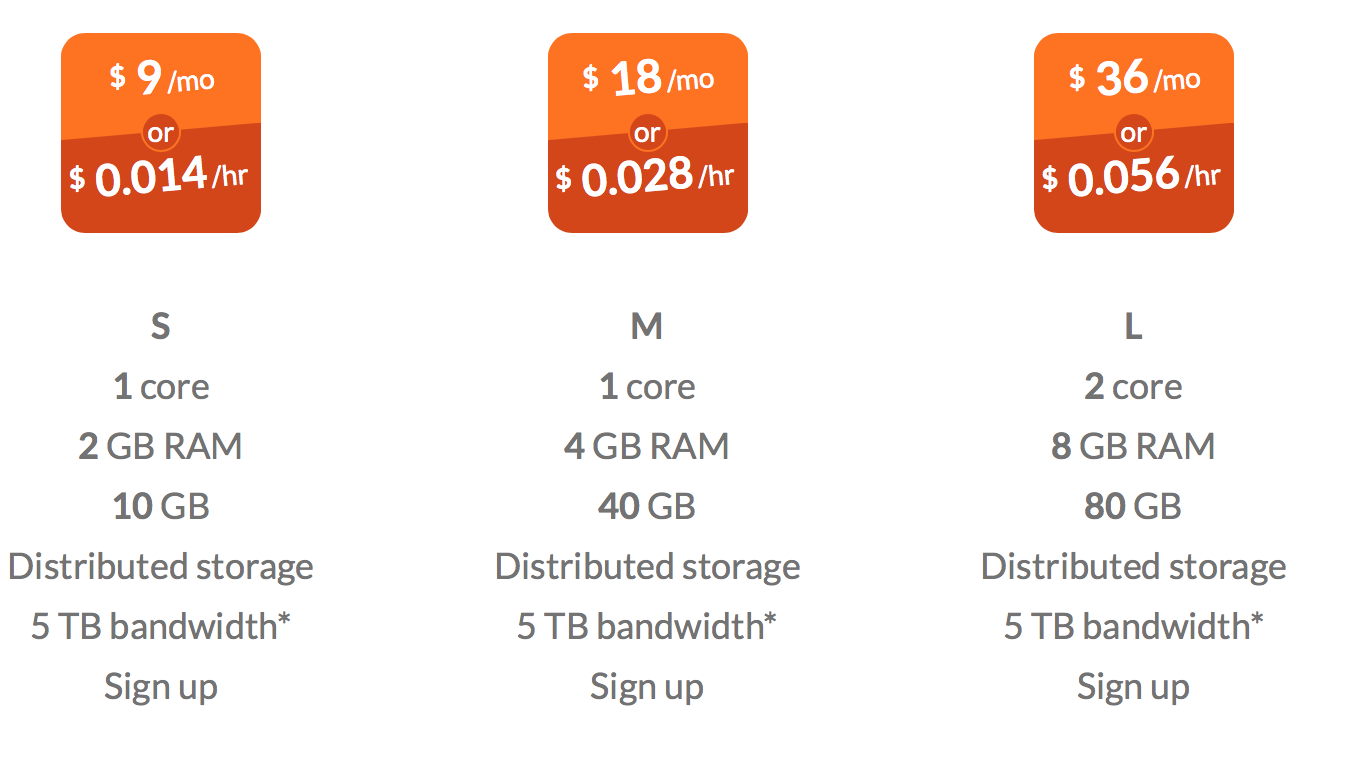Screen dimensions: 1368x768
Task: Click the $18/mo price badge for plan M
Action: pos(647,78)
